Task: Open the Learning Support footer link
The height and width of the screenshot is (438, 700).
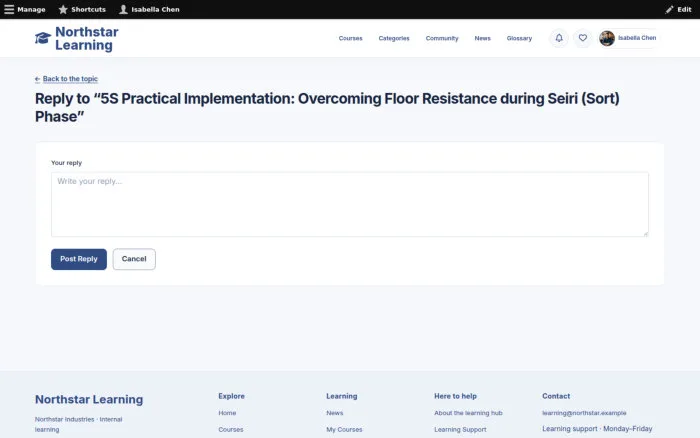Action: point(460,430)
